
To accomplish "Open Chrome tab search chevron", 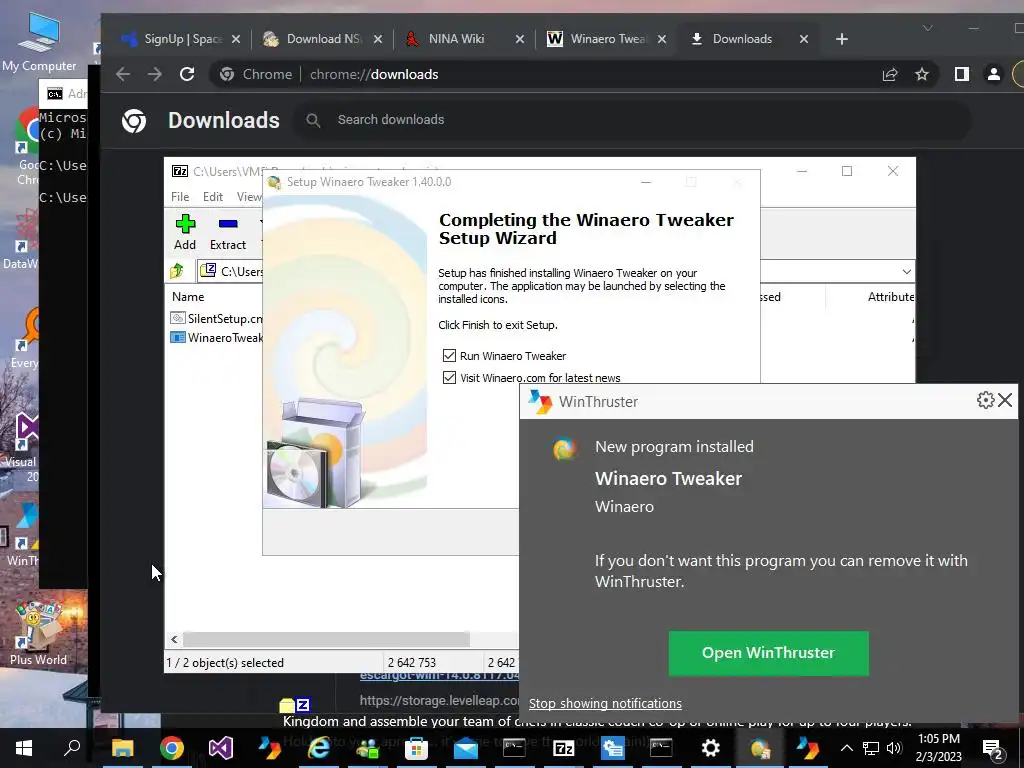I will tap(927, 28).
